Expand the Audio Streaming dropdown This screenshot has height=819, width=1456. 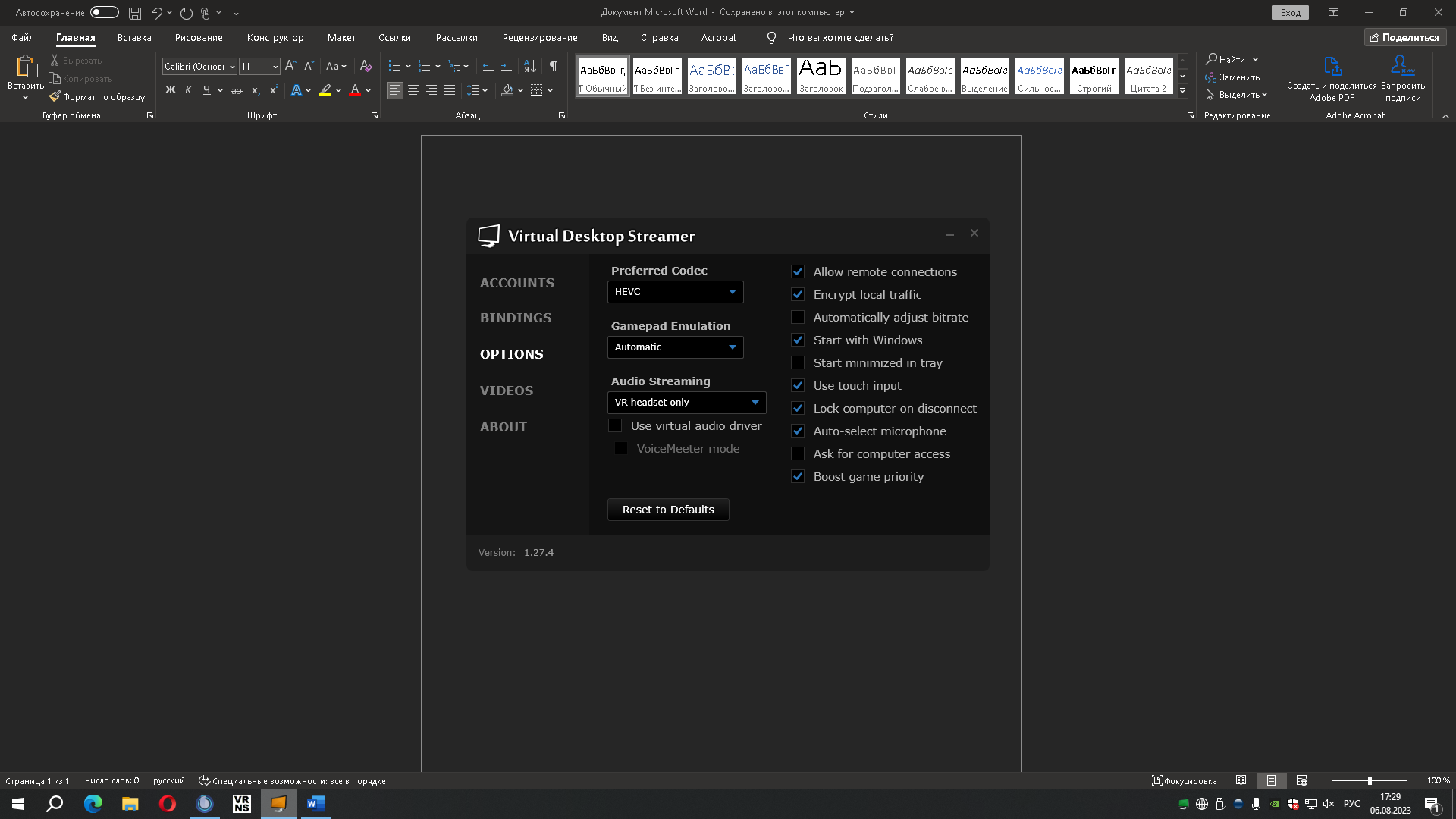coord(686,403)
